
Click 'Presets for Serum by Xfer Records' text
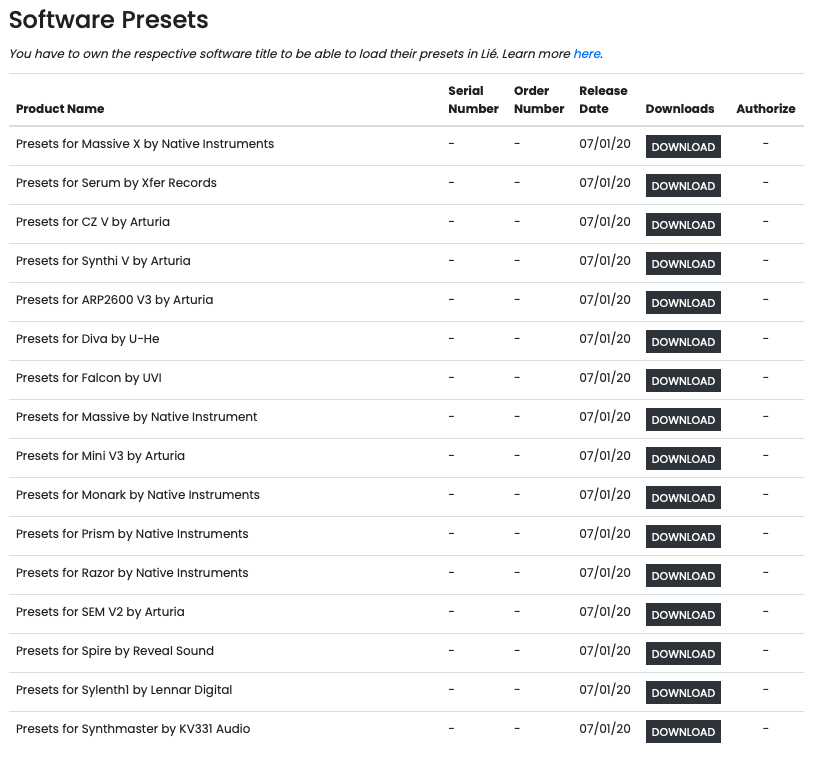116,183
